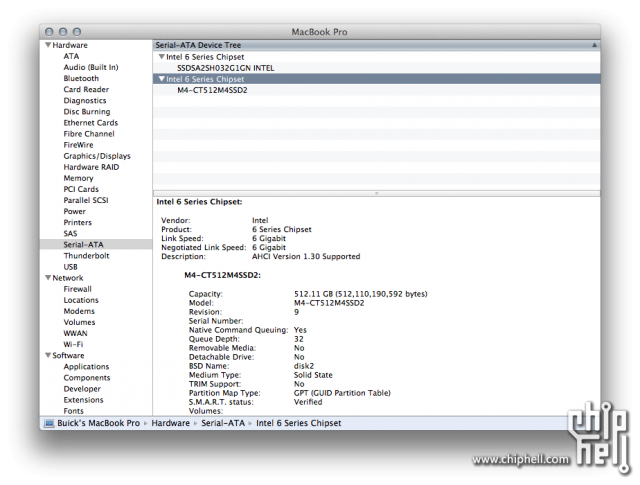The width and height of the screenshot is (640, 485).
Task: Click the pane divider handle dot
Action: pos(376,193)
